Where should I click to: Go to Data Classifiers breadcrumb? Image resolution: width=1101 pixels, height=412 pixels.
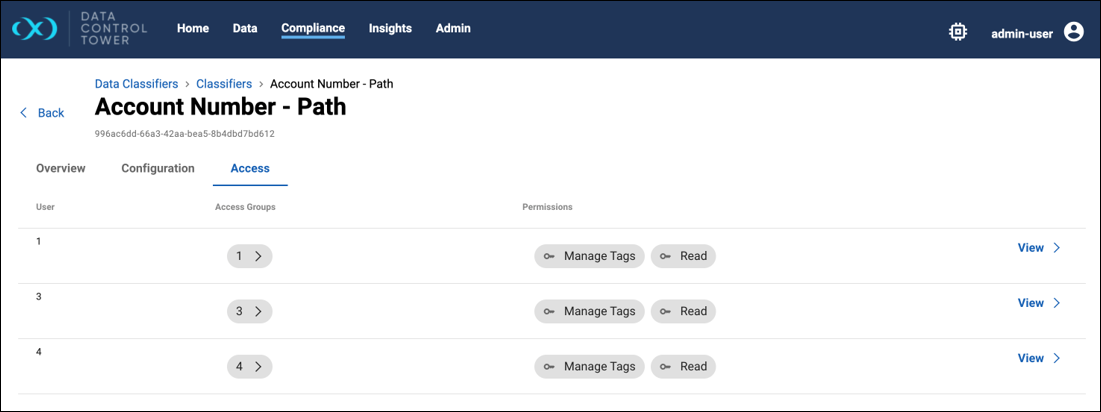(136, 84)
